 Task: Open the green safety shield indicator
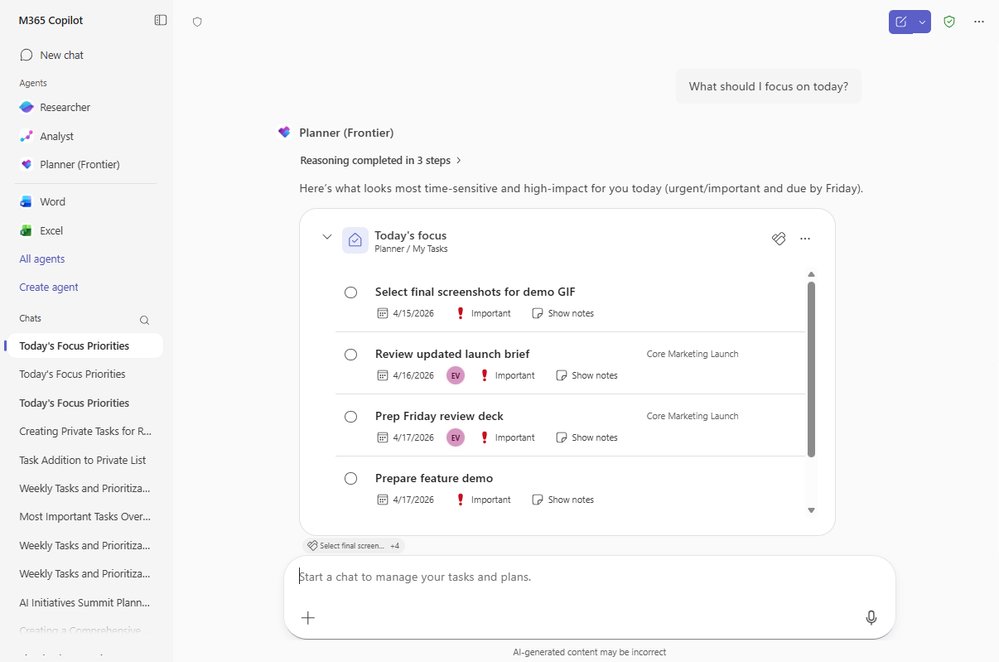coord(948,21)
